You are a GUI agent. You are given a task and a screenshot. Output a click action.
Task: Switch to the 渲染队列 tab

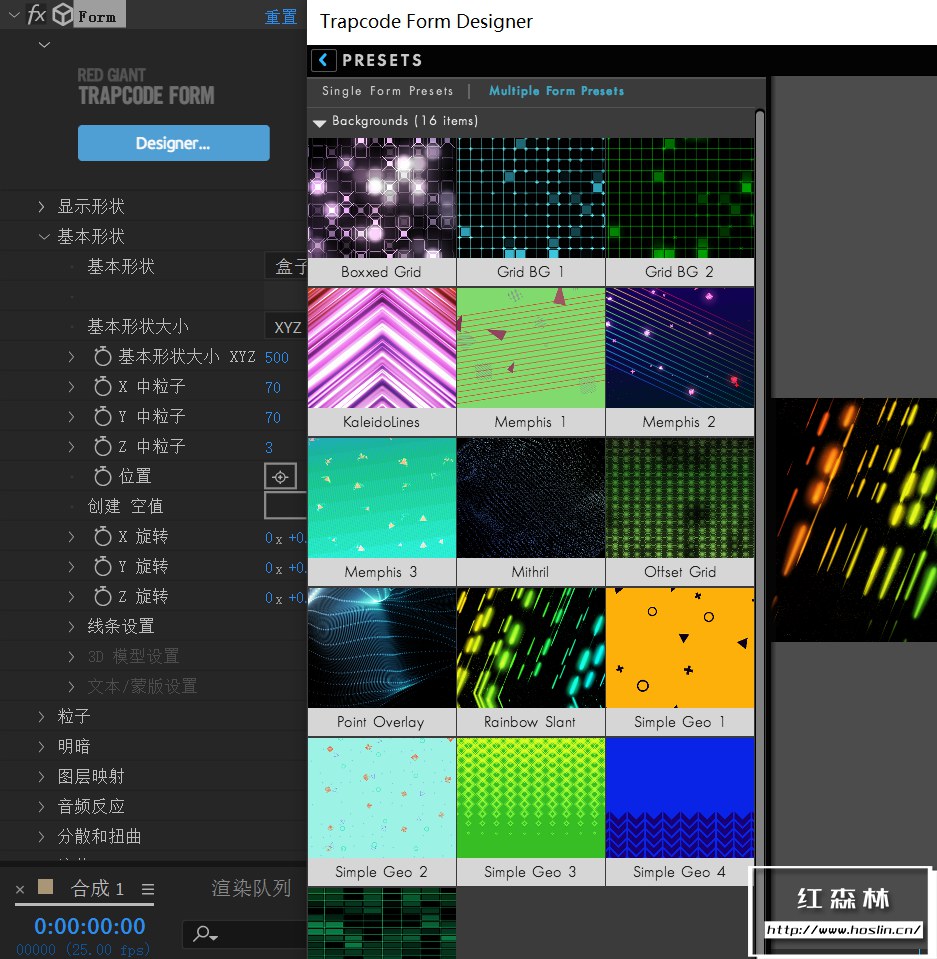(251, 888)
